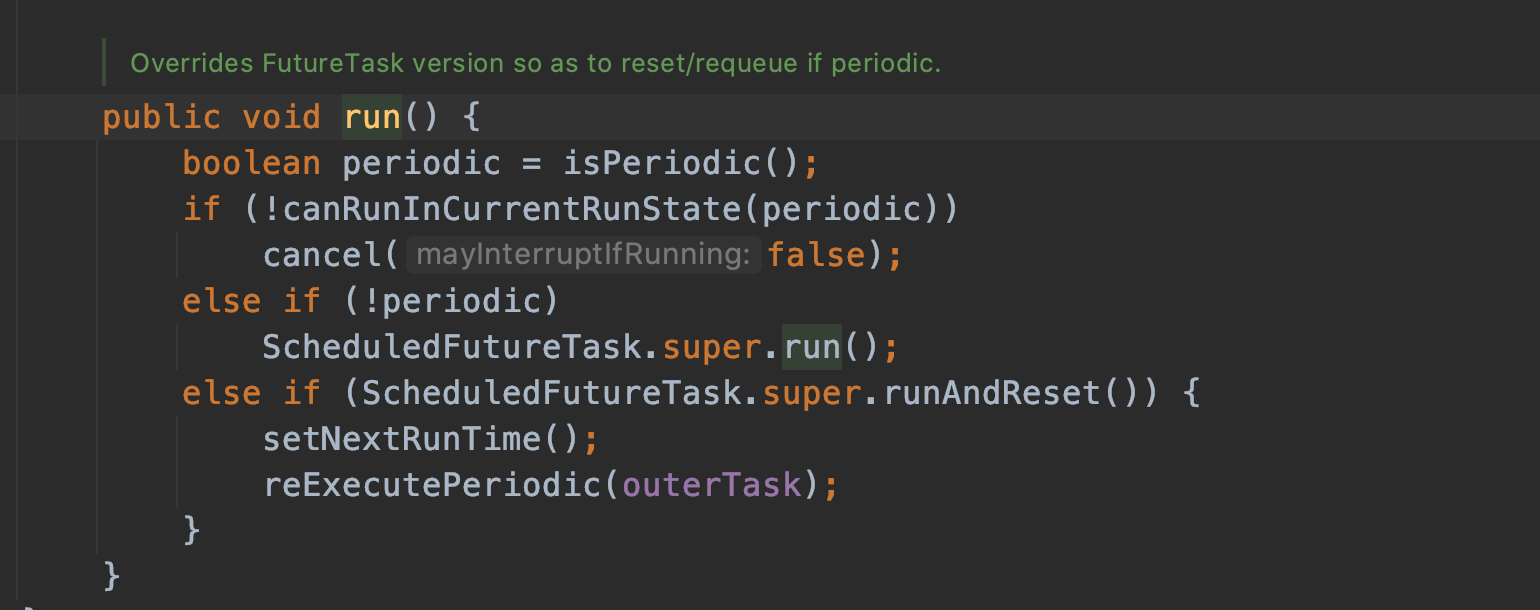Click the mayInterruptIfRunning inlay hint

[x=583, y=255]
